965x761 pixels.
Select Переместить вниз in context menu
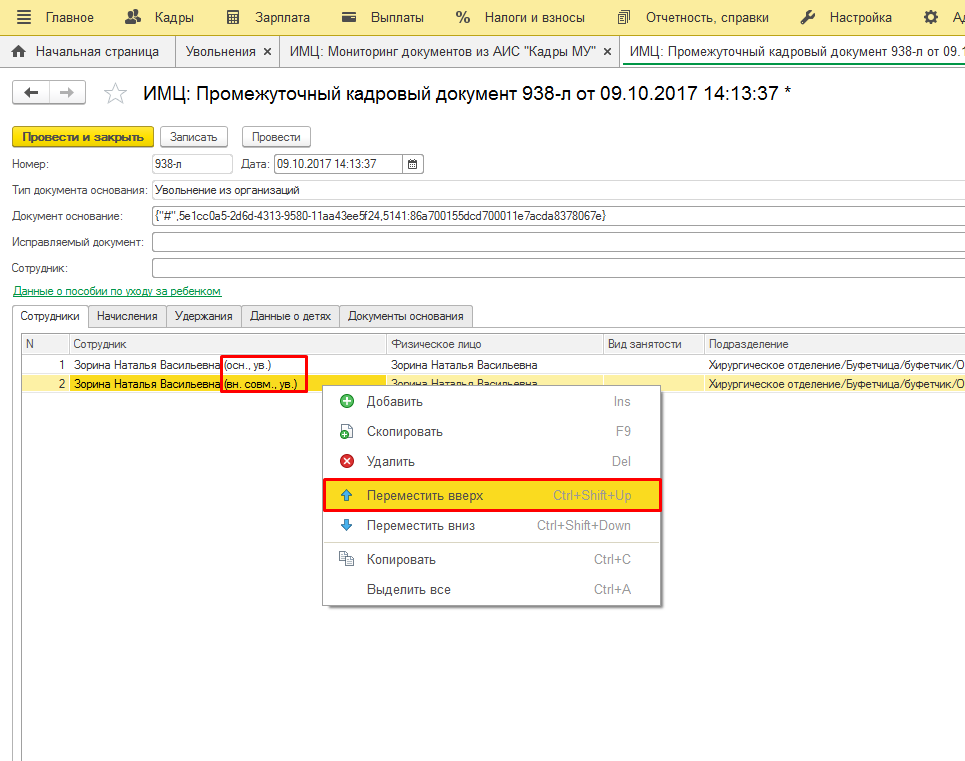point(420,526)
